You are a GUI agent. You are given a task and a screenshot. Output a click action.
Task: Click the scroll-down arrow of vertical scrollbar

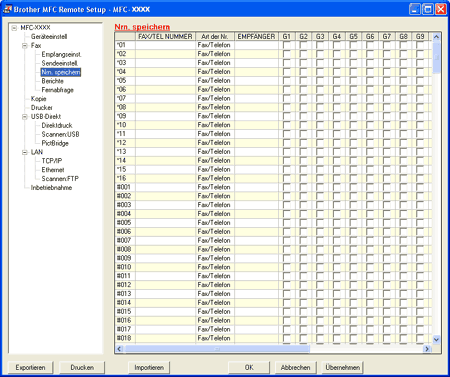pyautogui.click(x=436, y=340)
